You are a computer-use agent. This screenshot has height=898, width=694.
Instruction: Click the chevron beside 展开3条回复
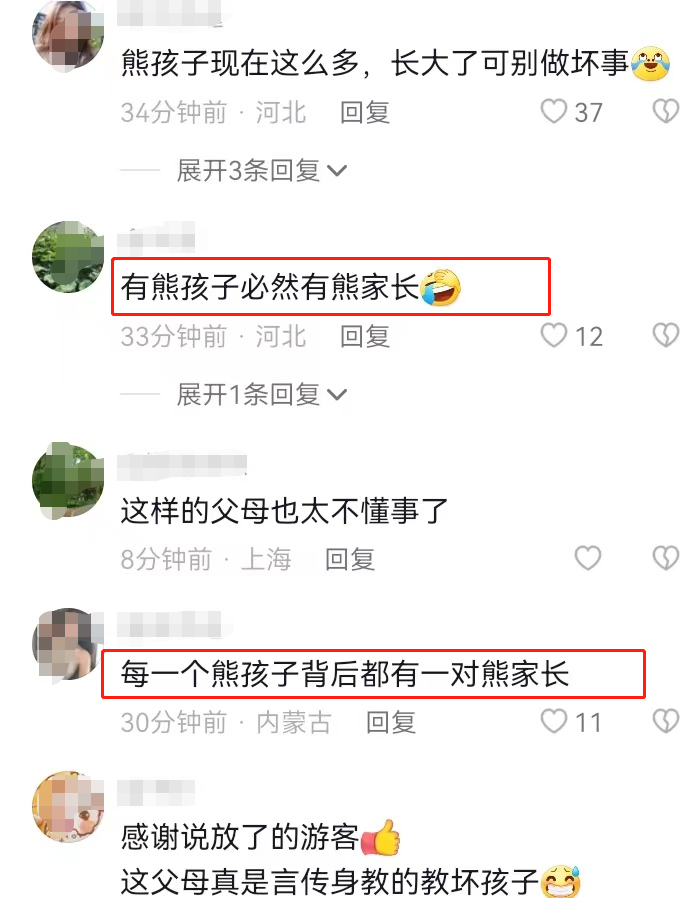point(337,171)
